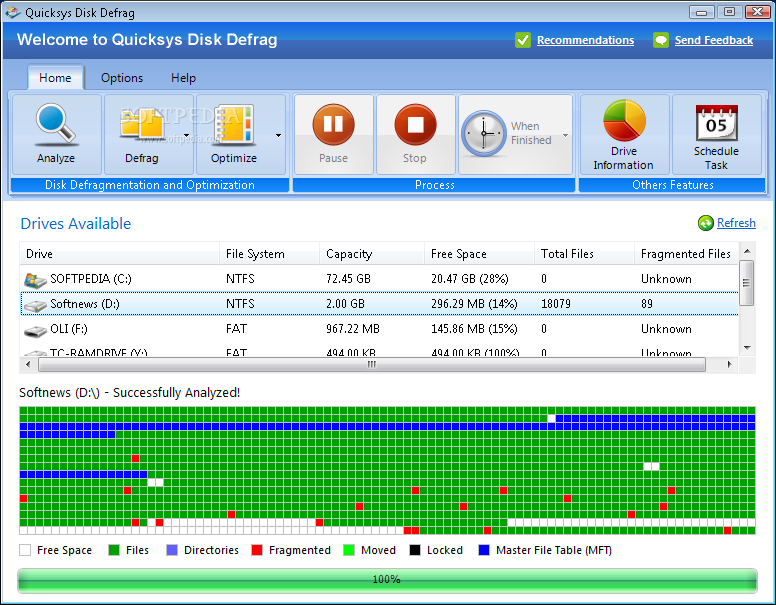
Task: Expand the Defrag dropdown arrow
Action: point(186,135)
